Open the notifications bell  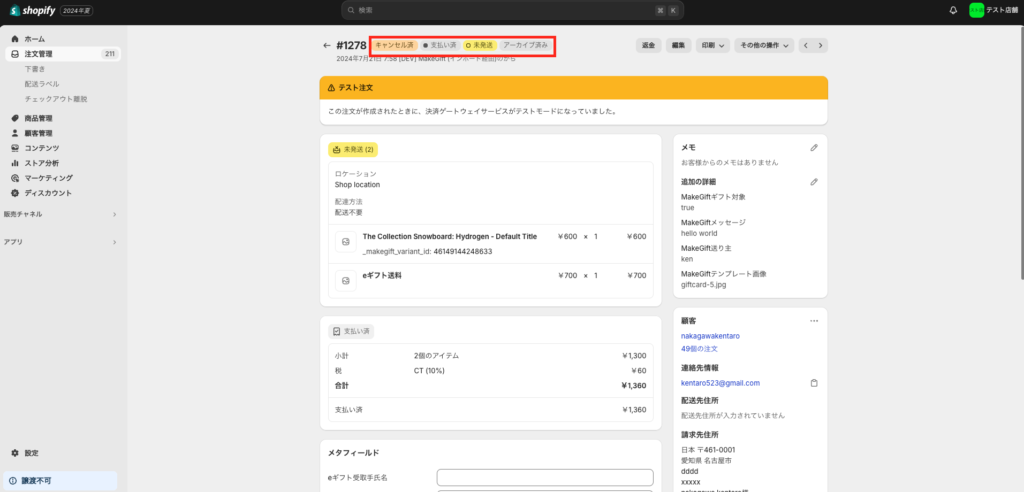point(953,10)
